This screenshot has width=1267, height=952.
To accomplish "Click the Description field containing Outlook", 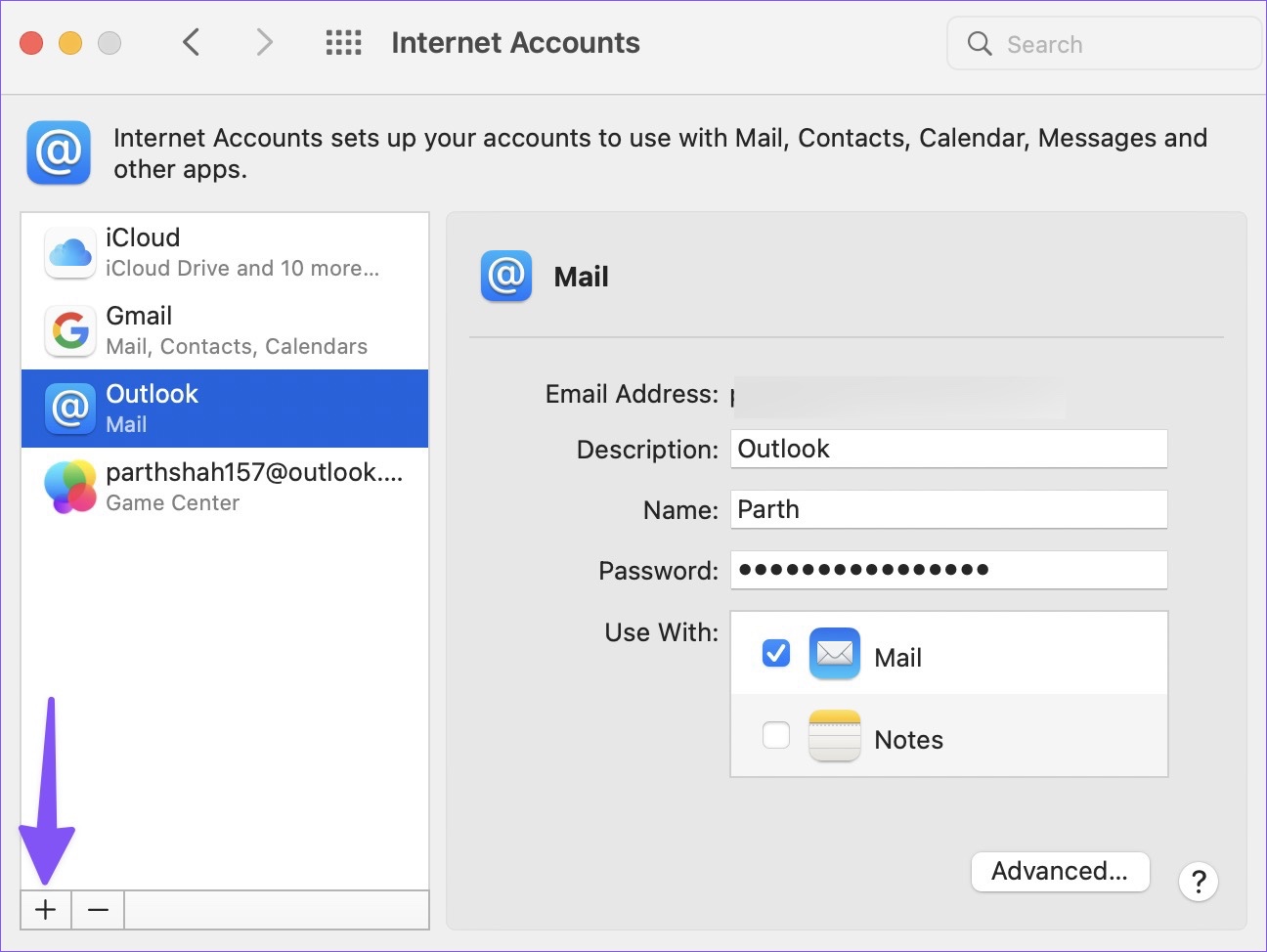I will point(948,449).
